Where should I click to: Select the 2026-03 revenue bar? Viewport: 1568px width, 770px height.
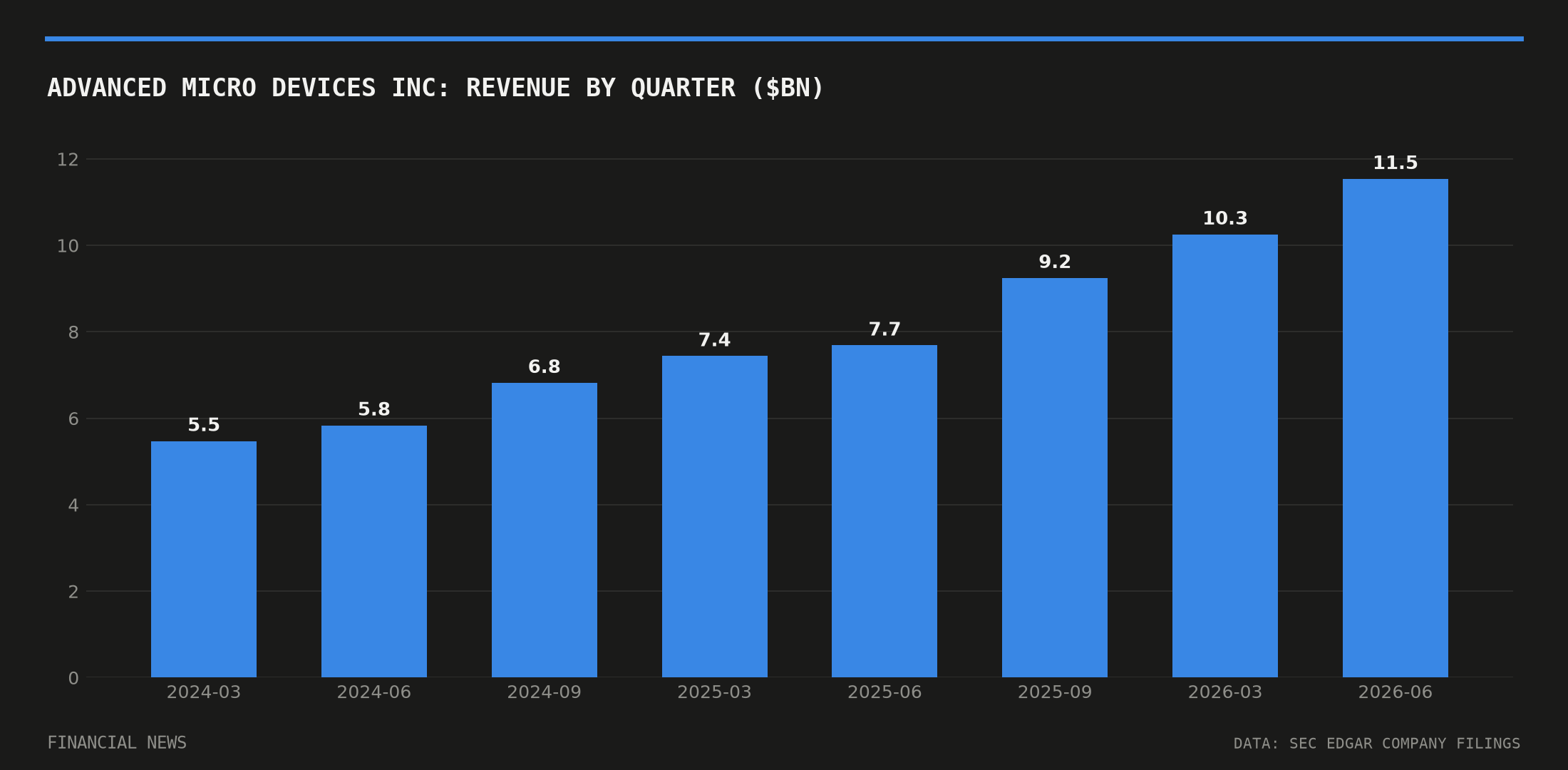1225,456
